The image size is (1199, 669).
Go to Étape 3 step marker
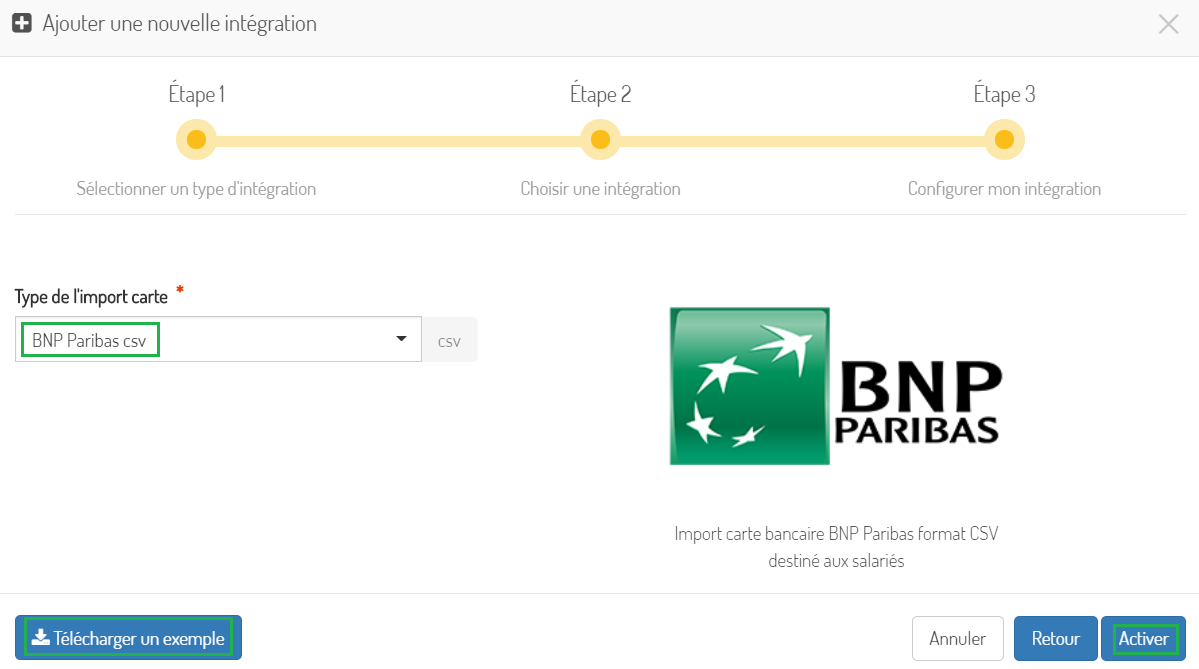[x=1004, y=140]
